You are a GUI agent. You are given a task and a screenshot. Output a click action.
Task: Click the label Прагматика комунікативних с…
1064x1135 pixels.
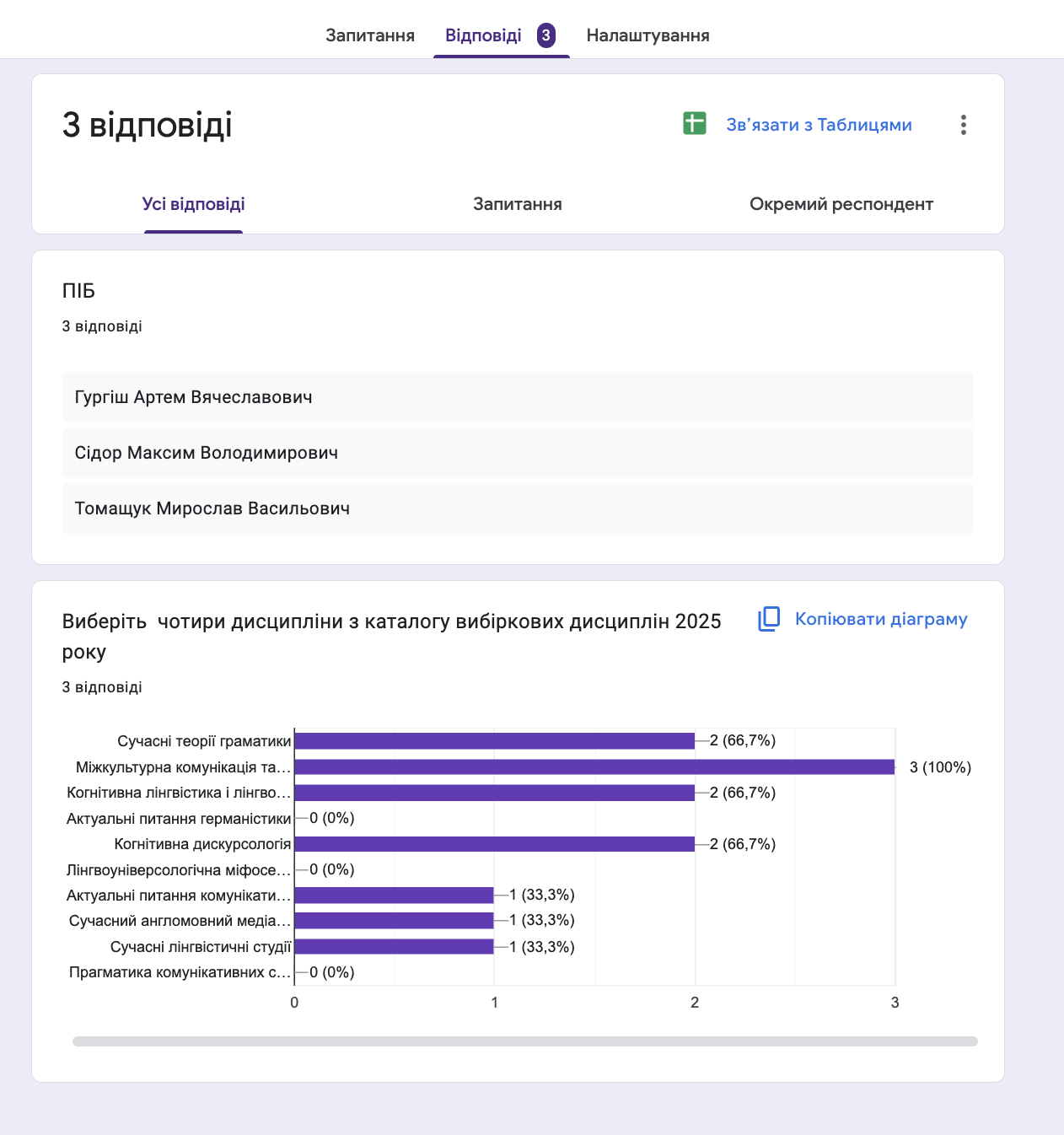click(180, 972)
